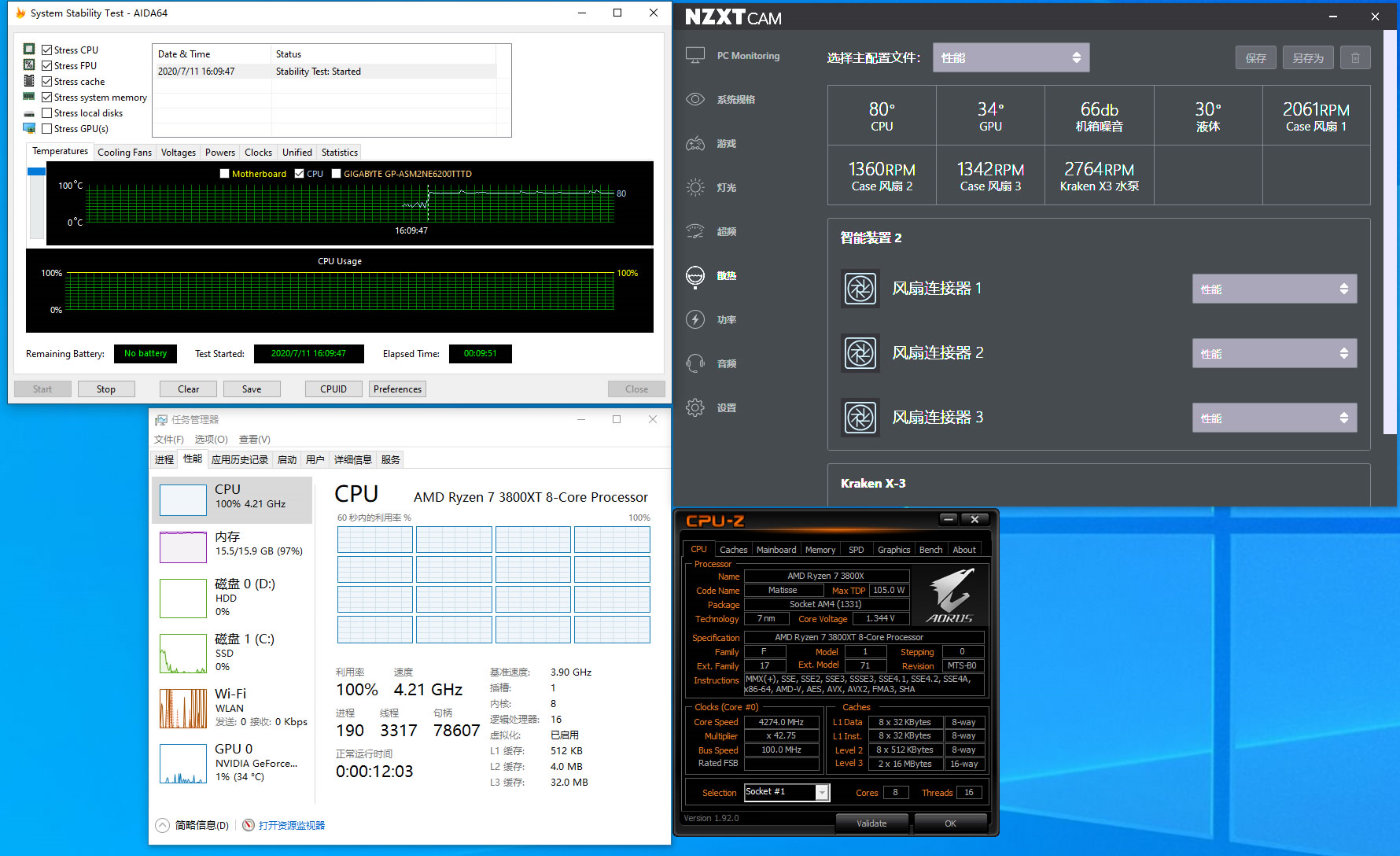The width and height of the screenshot is (1400, 856).
Task: Click the 80° CPU temperature tile
Action: pyautogui.click(x=882, y=116)
